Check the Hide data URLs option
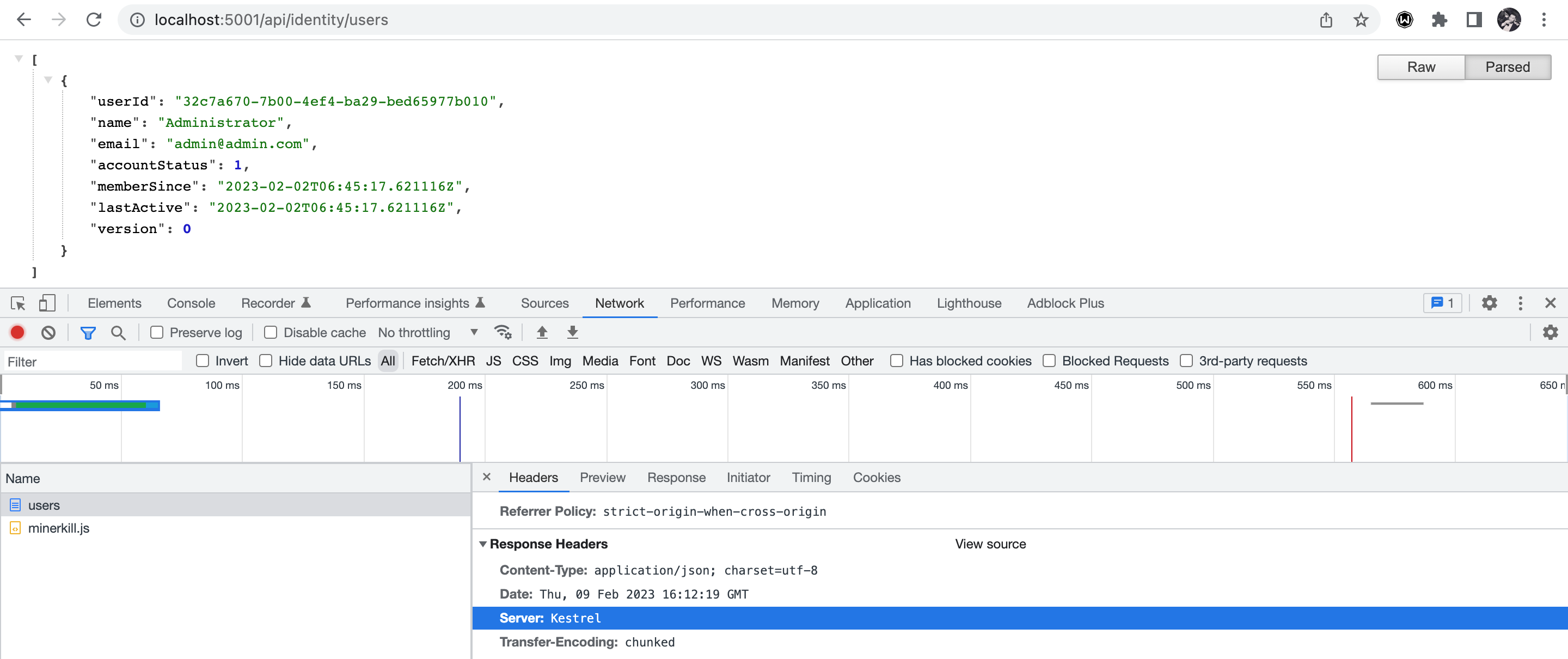 [266, 361]
